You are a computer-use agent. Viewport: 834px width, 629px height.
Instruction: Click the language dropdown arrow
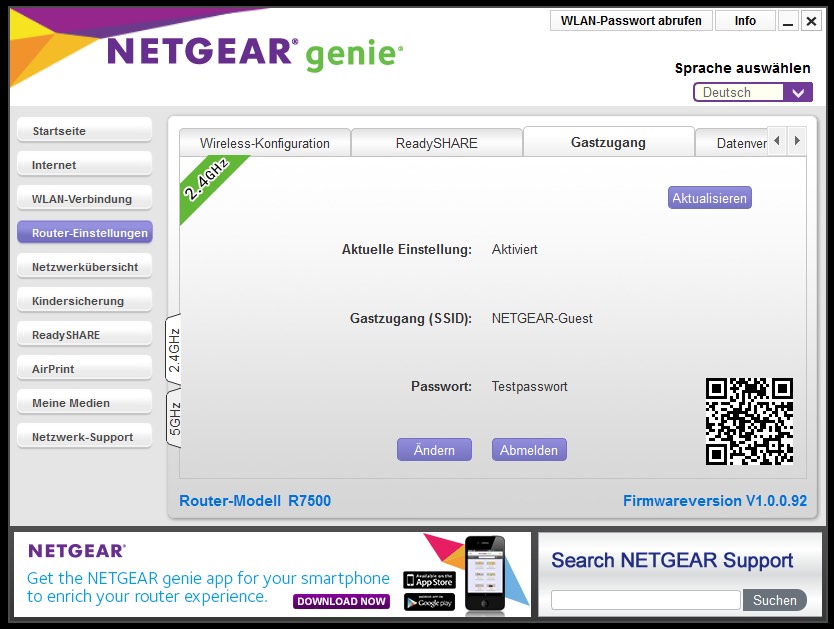[798, 93]
